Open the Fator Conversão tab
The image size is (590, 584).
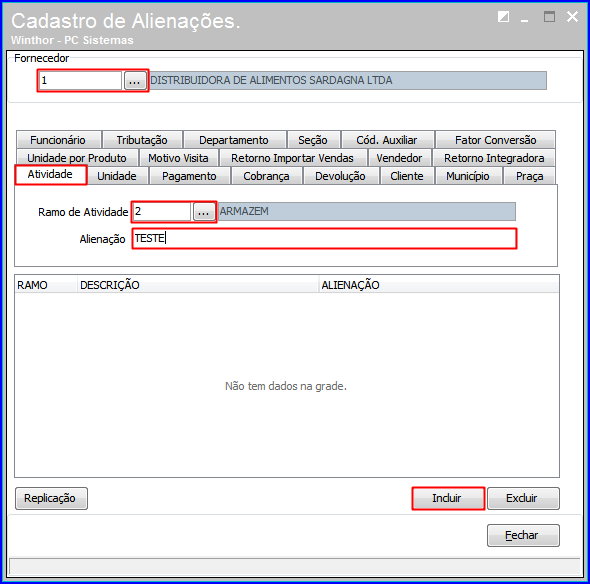496,140
